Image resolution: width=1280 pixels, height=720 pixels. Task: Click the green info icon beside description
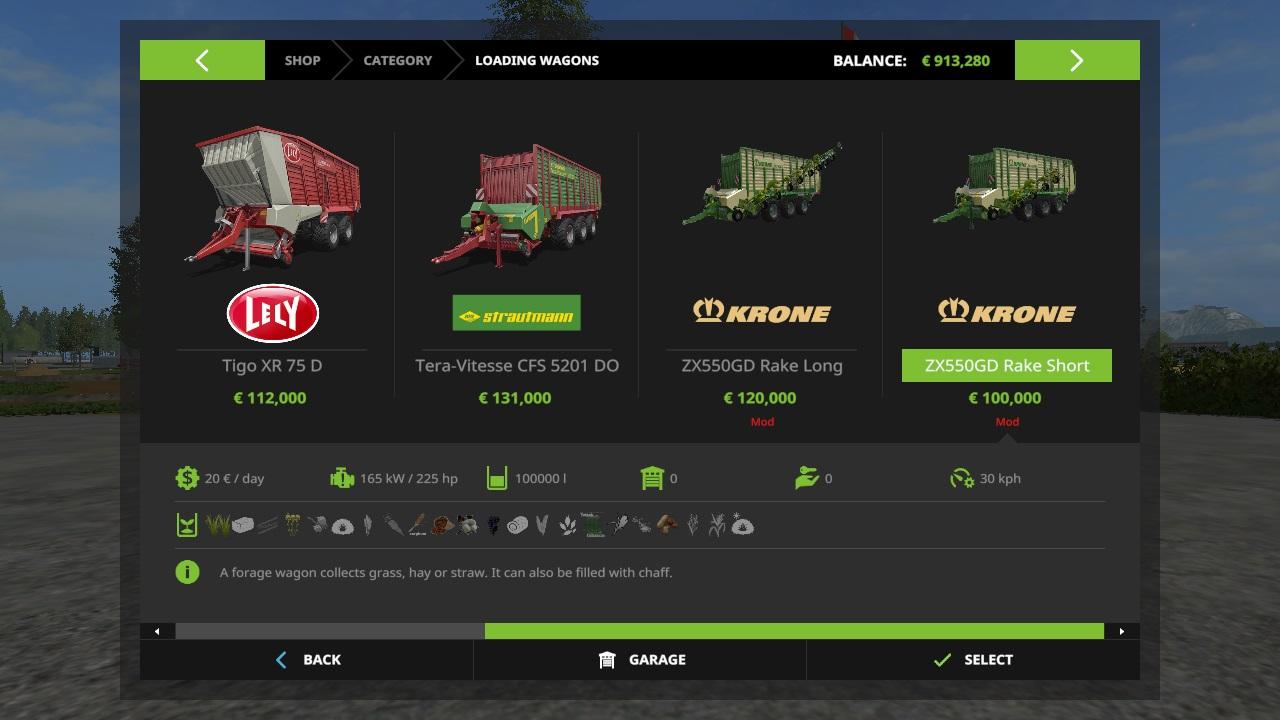point(187,572)
